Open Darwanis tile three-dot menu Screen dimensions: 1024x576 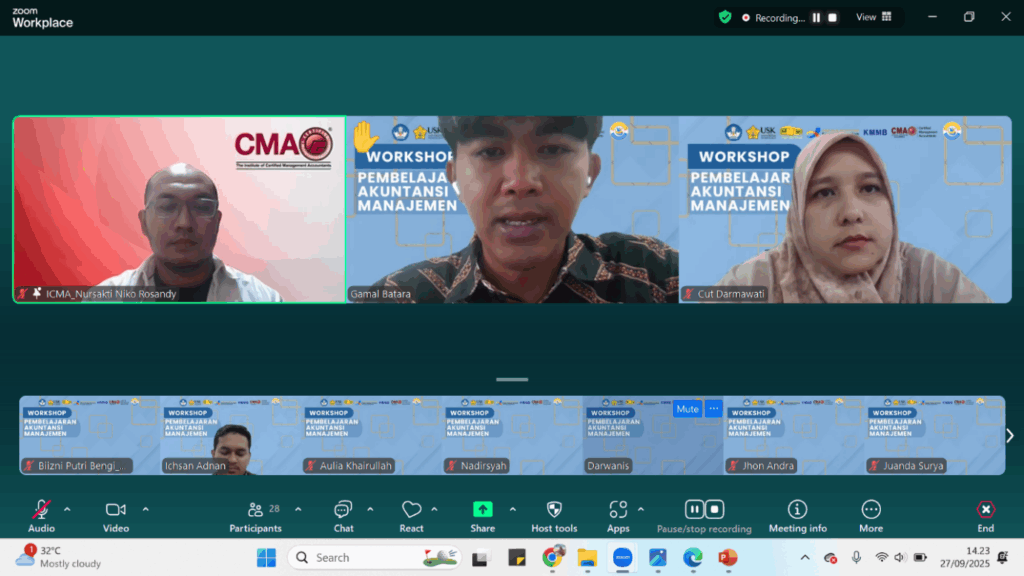point(713,408)
